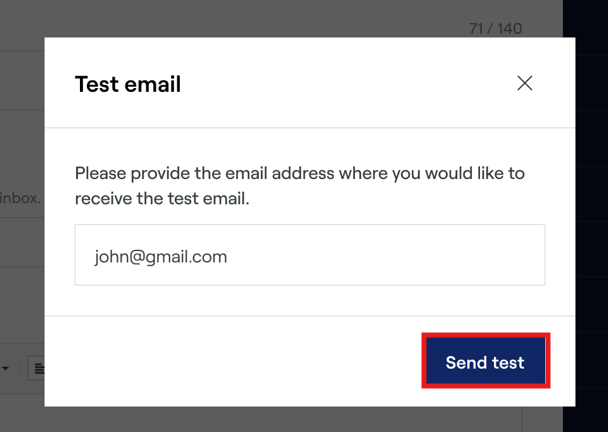Dismiss the test email popup with X

click(x=524, y=84)
